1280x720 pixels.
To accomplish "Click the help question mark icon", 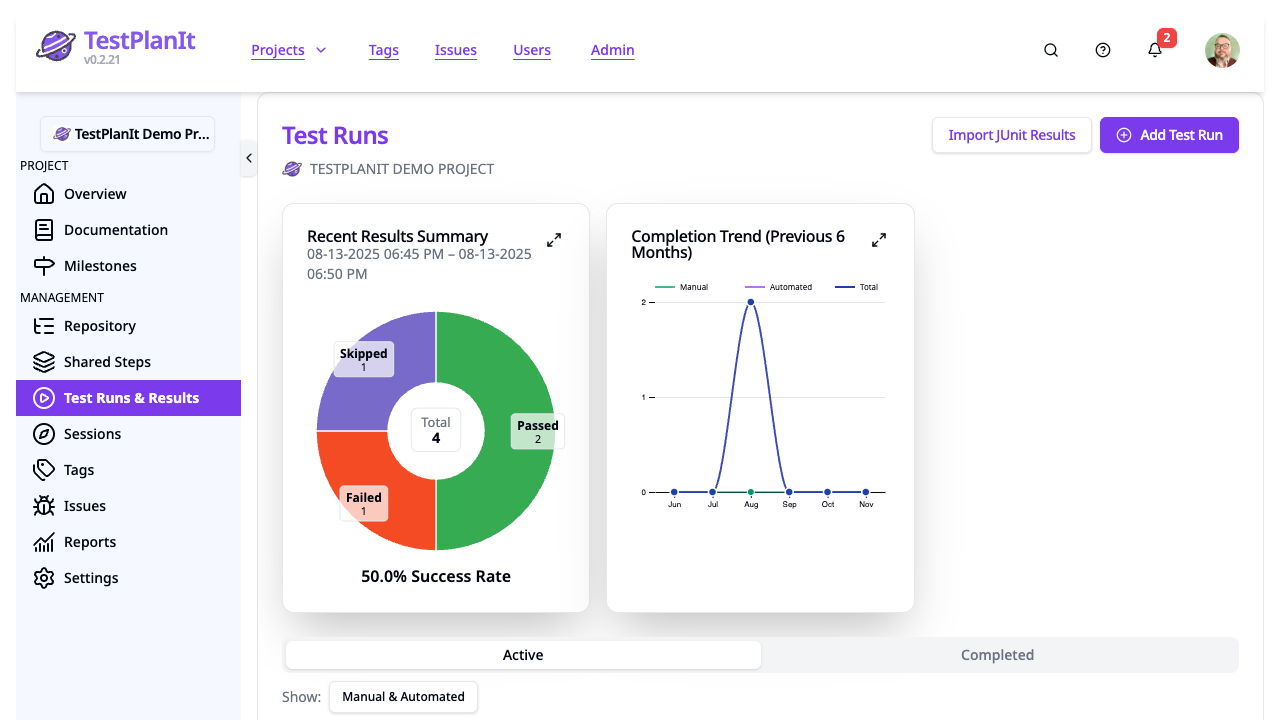I will pos(1102,49).
